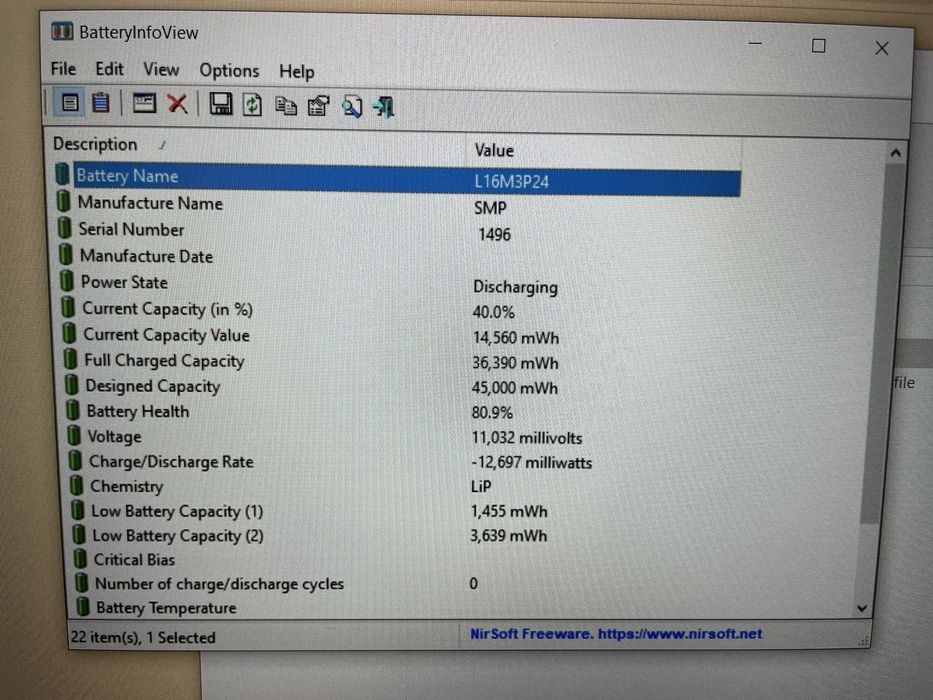The image size is (933, 700).
Task: Click the scrollbar up arrow
Action: point(895,154)
